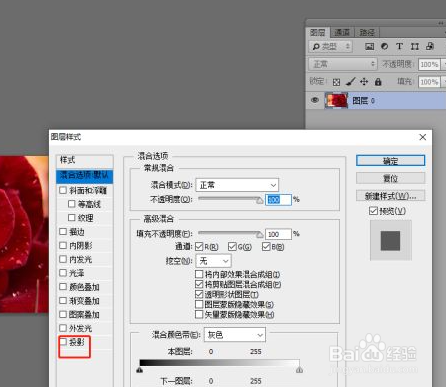
Task: Enable 纹理 checkbox
Action: point(71,218)
